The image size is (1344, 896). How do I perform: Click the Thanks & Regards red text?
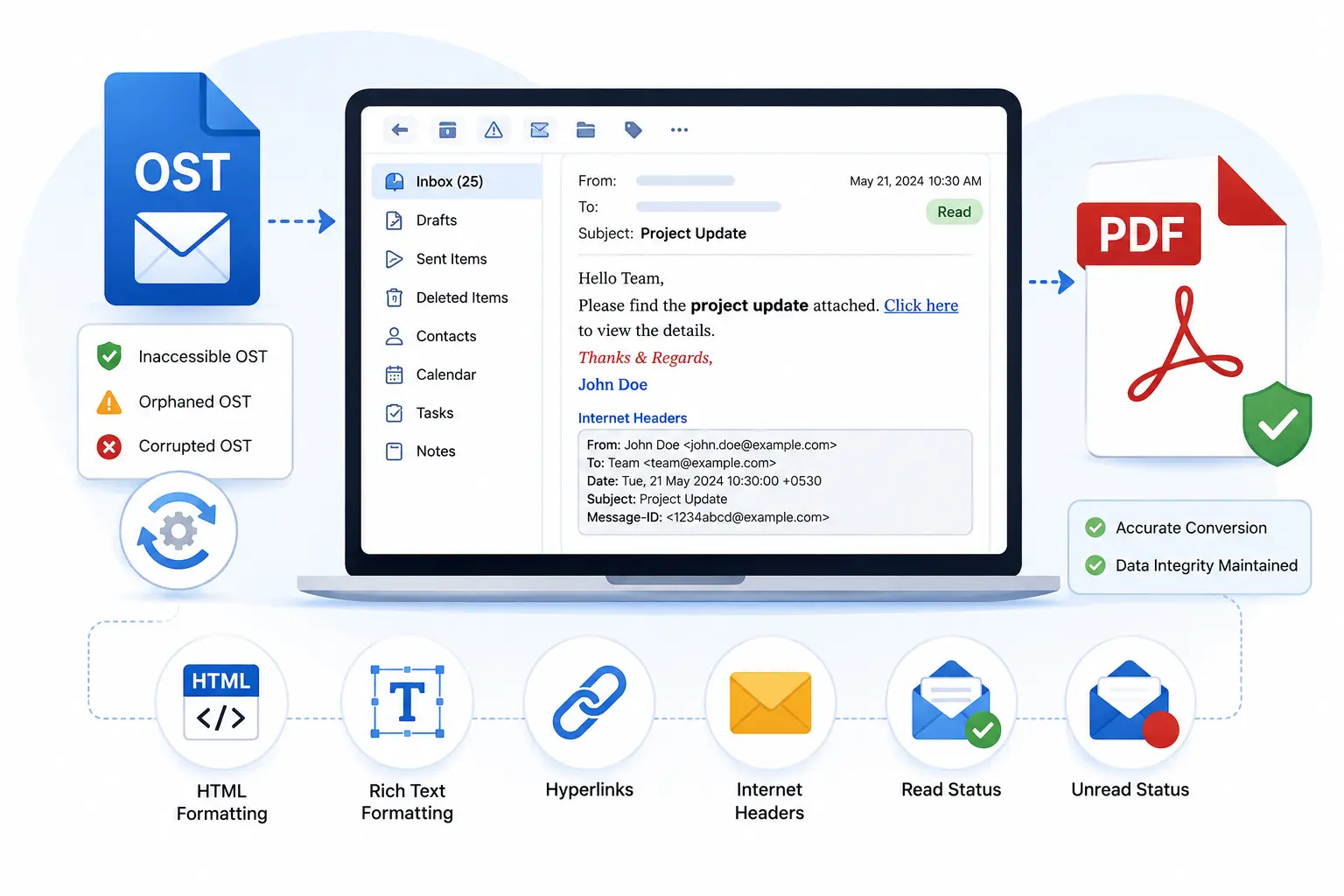click(646, 358)
